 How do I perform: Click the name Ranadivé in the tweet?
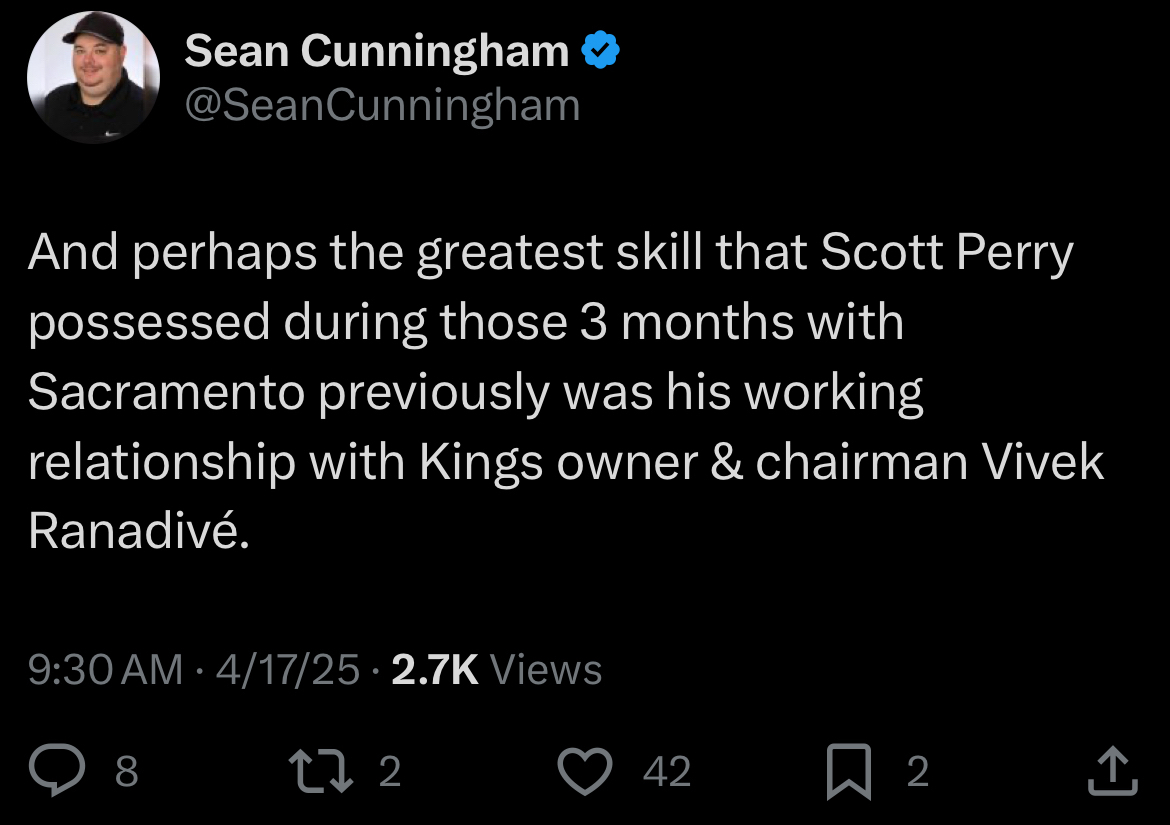(x=136, y=531)
